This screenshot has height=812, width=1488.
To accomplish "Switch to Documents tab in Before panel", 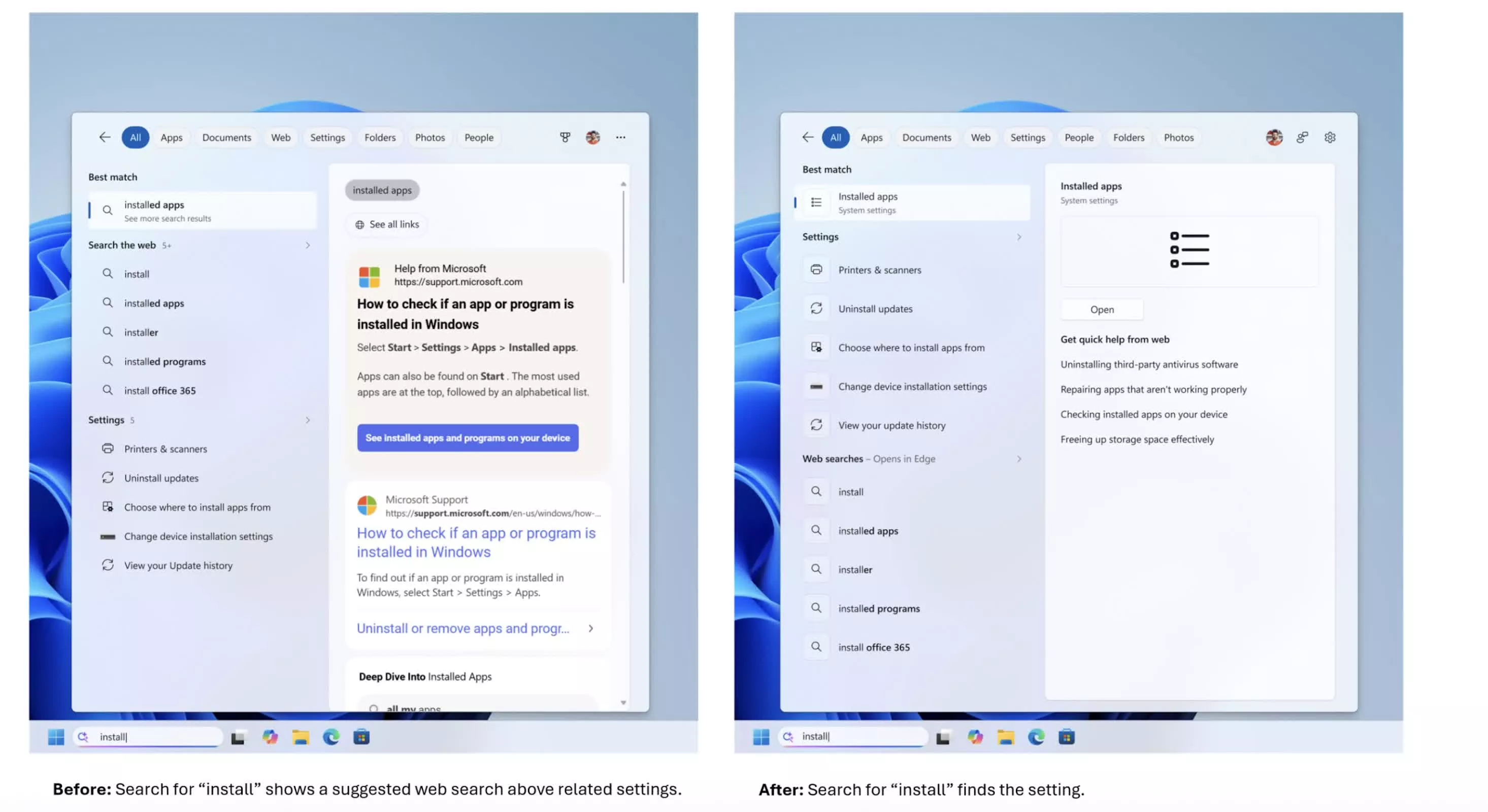I will (x=226, y=138).
